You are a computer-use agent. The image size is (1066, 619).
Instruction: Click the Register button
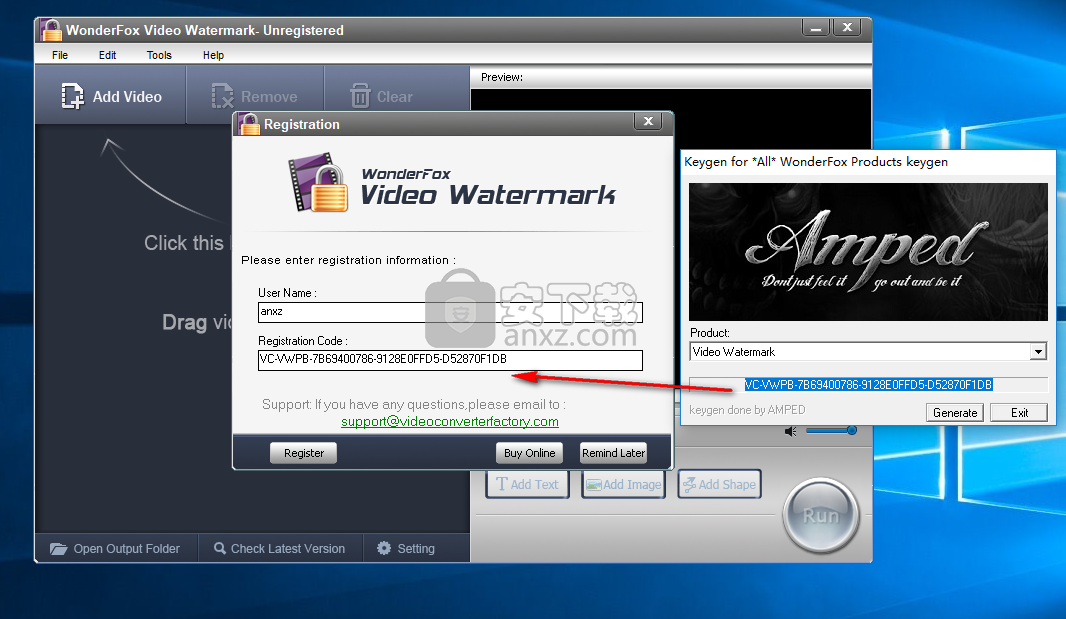point(303,453)
